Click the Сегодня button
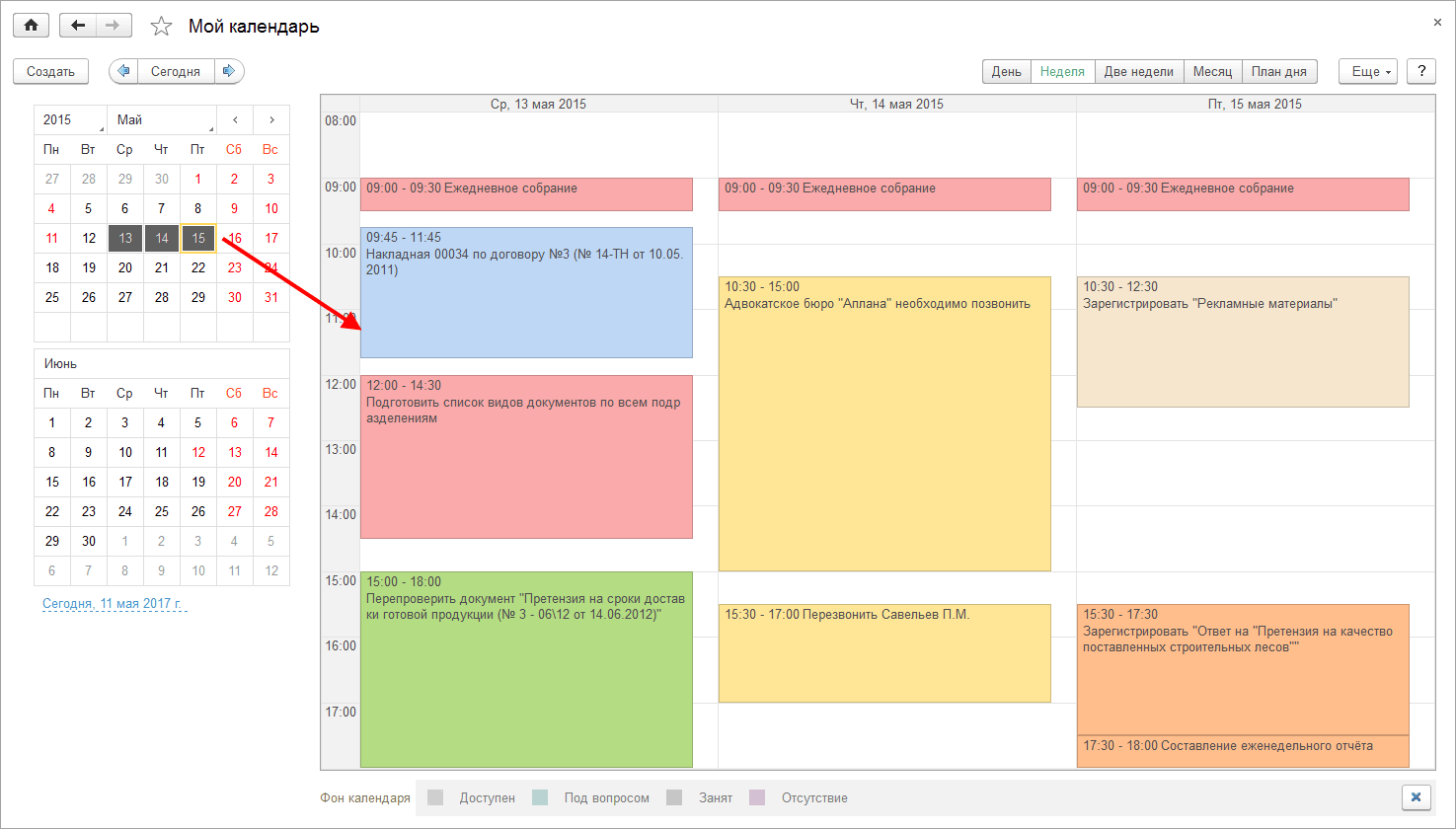The width and height of the screenshot is (1456, 829). [176, 71]
